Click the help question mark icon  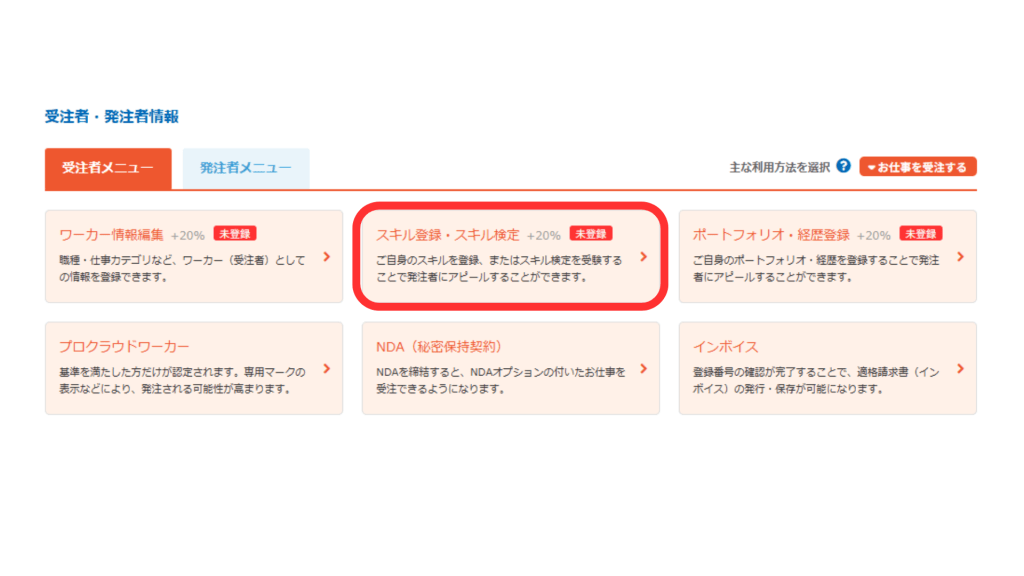tap(843, 167)
